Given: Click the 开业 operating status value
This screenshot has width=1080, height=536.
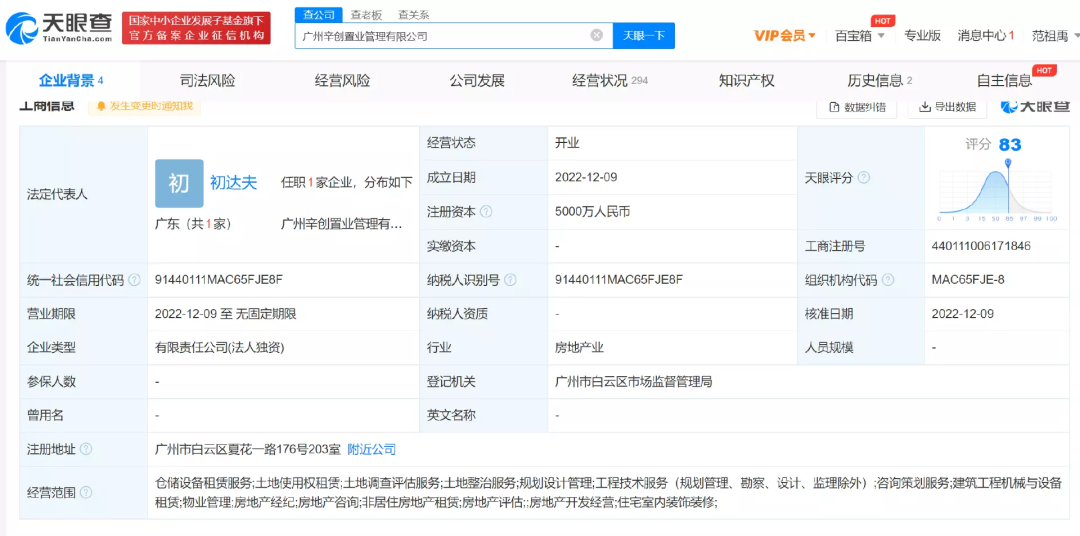Looking at the screenshot, I should coord(568,144).
